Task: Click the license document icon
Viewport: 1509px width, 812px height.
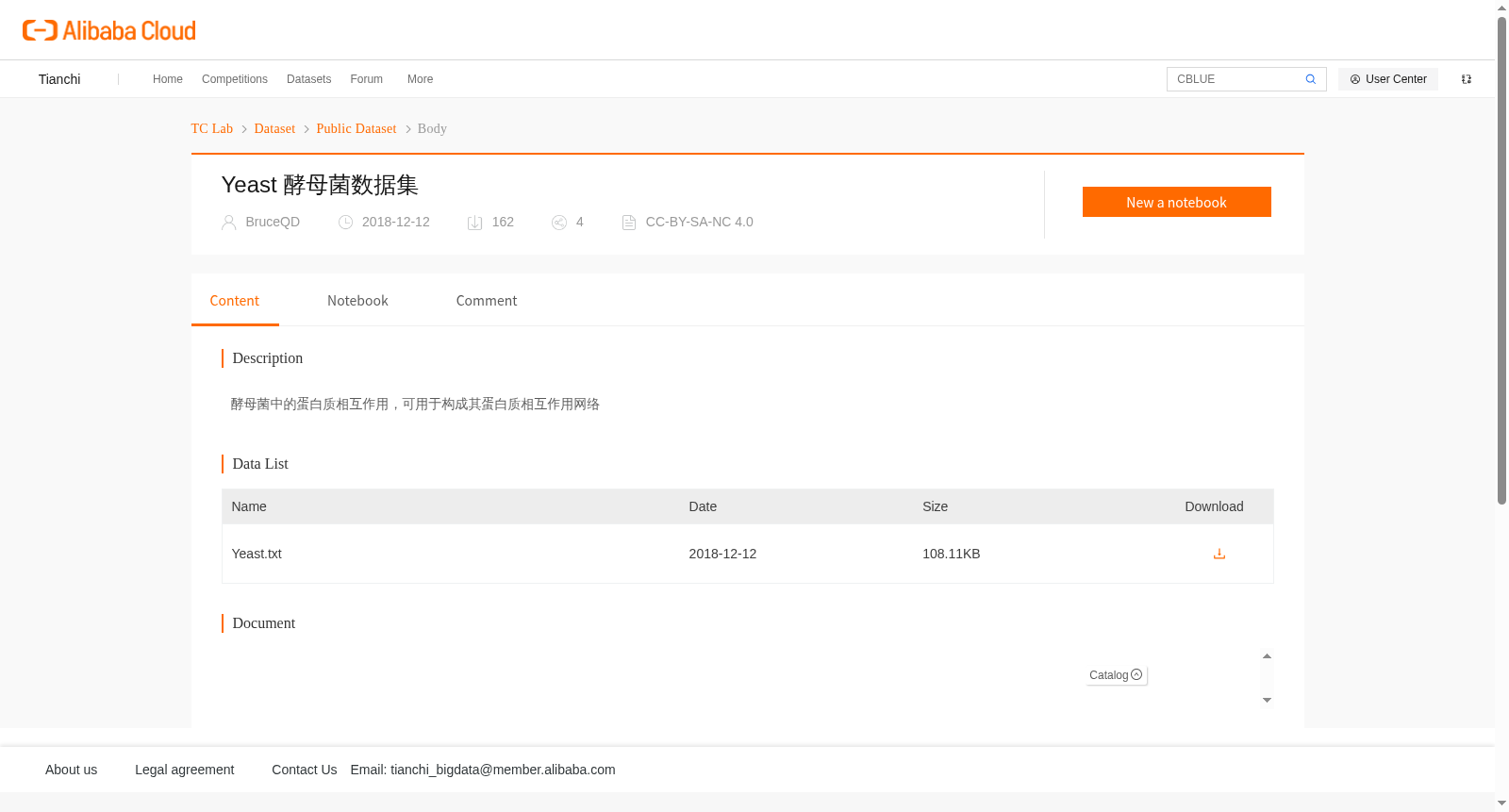Action: coord(629,223)
